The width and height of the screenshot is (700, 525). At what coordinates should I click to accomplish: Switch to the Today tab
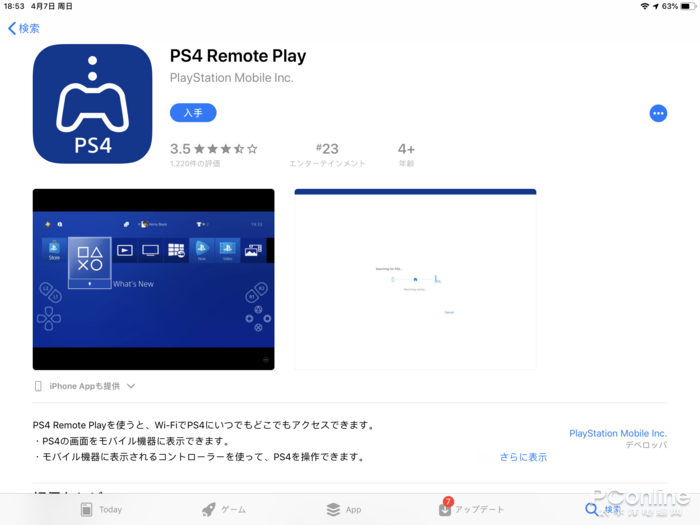click(101, 509)
